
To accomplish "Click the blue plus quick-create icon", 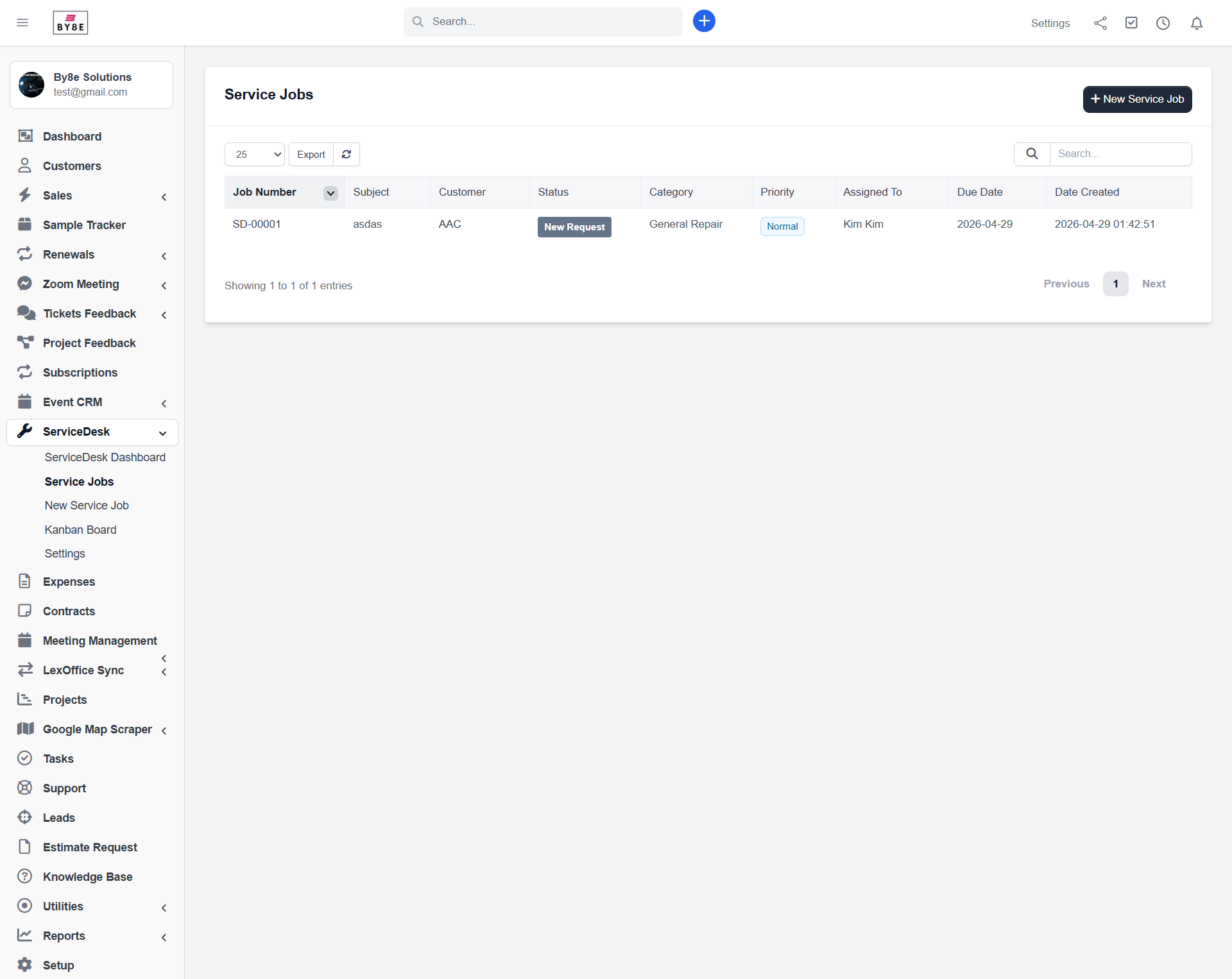I will [x=704, y=21].
